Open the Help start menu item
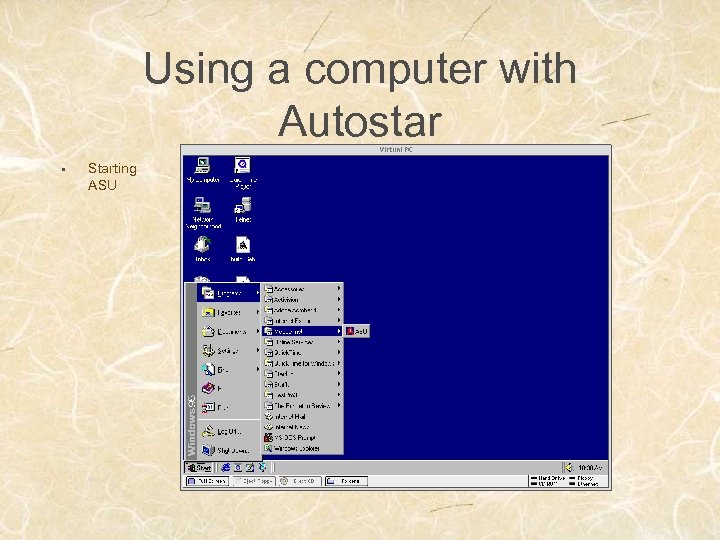The image size is (720, 540). coord(229,388)
